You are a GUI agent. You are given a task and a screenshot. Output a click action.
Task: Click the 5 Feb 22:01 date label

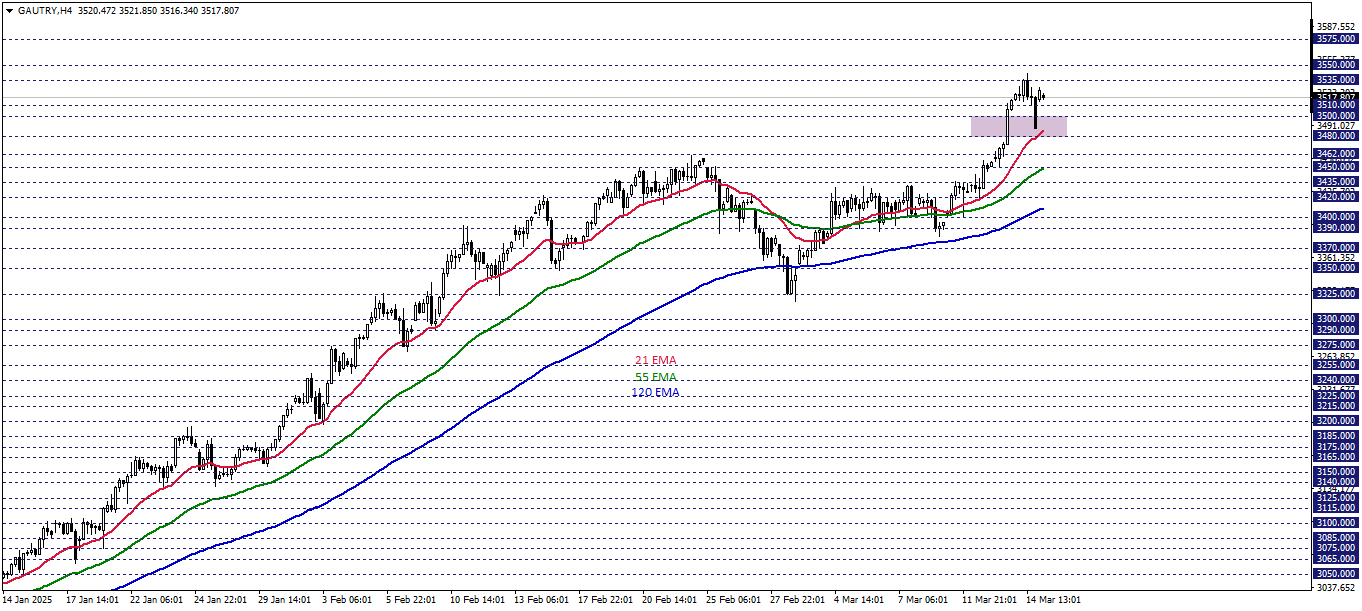coord(412,600)
